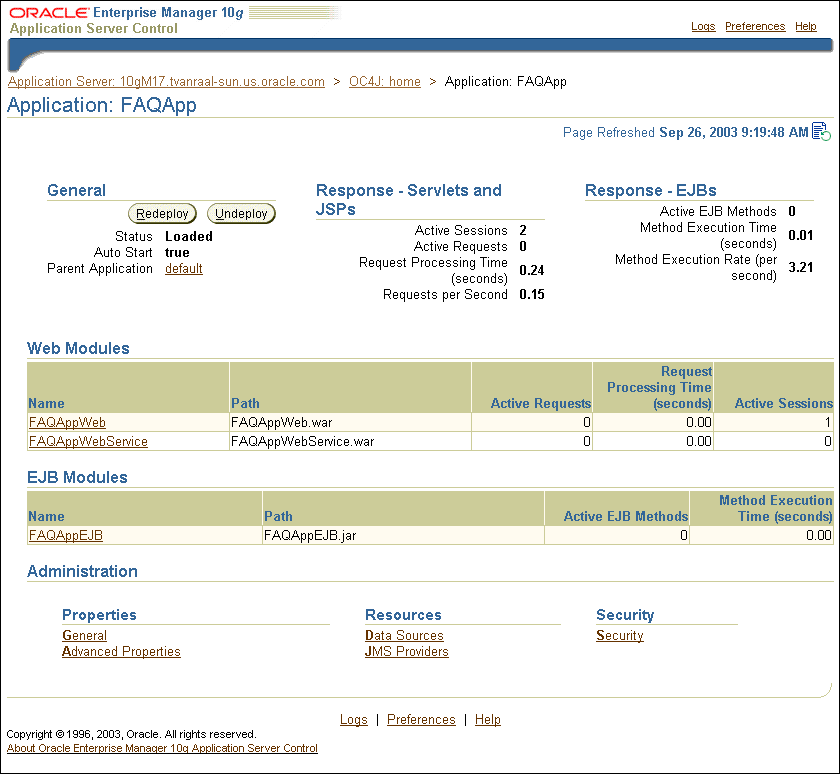The height and width of the screenshot is (774, 840).
Task: Click Method Execution Rate value 3.21
Action: pyautogui.click(x=800, y=267)
